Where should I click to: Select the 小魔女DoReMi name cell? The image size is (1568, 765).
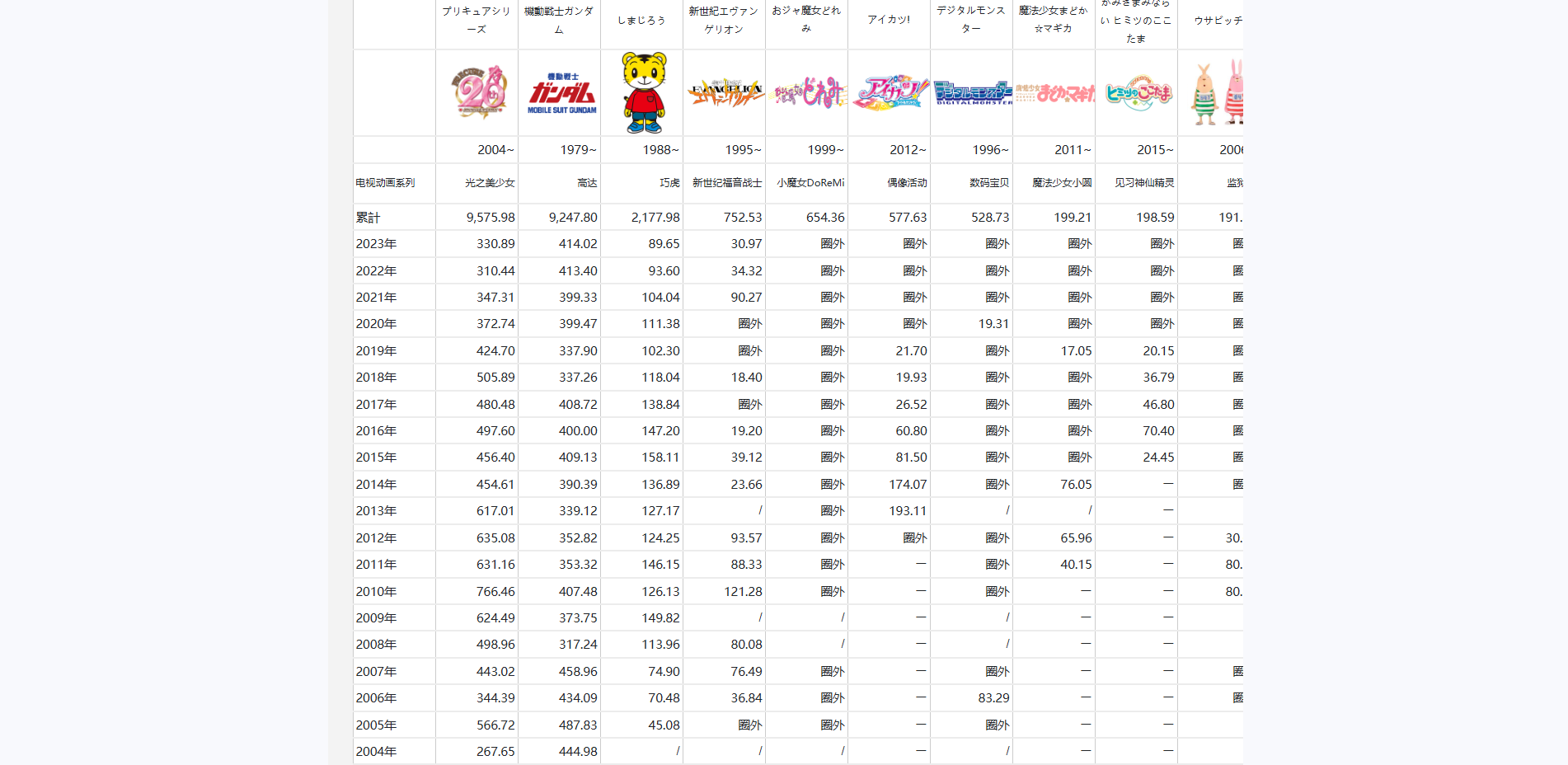(x=810, y=182)
